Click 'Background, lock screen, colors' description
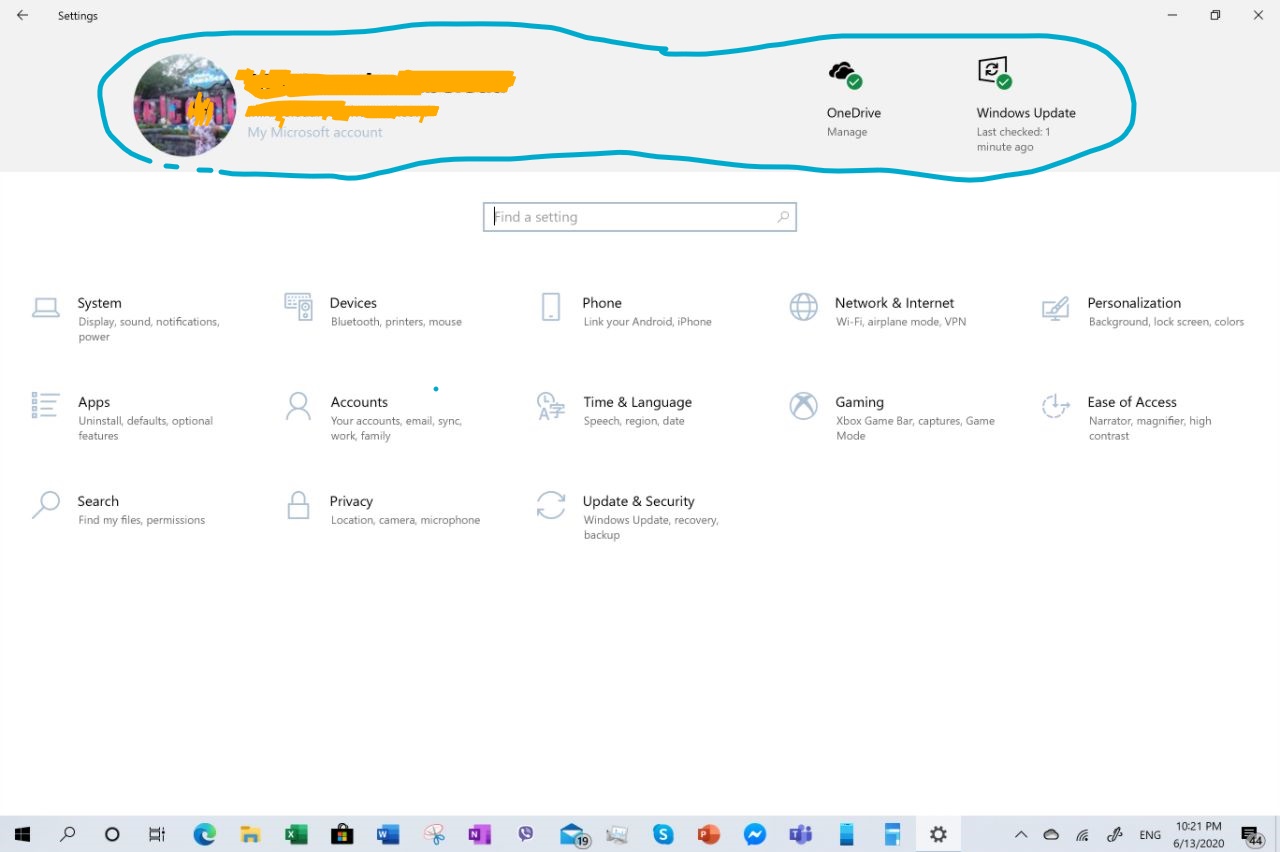The height and width of the screenshot is (852, 1280). click(x=1166, y=322)
